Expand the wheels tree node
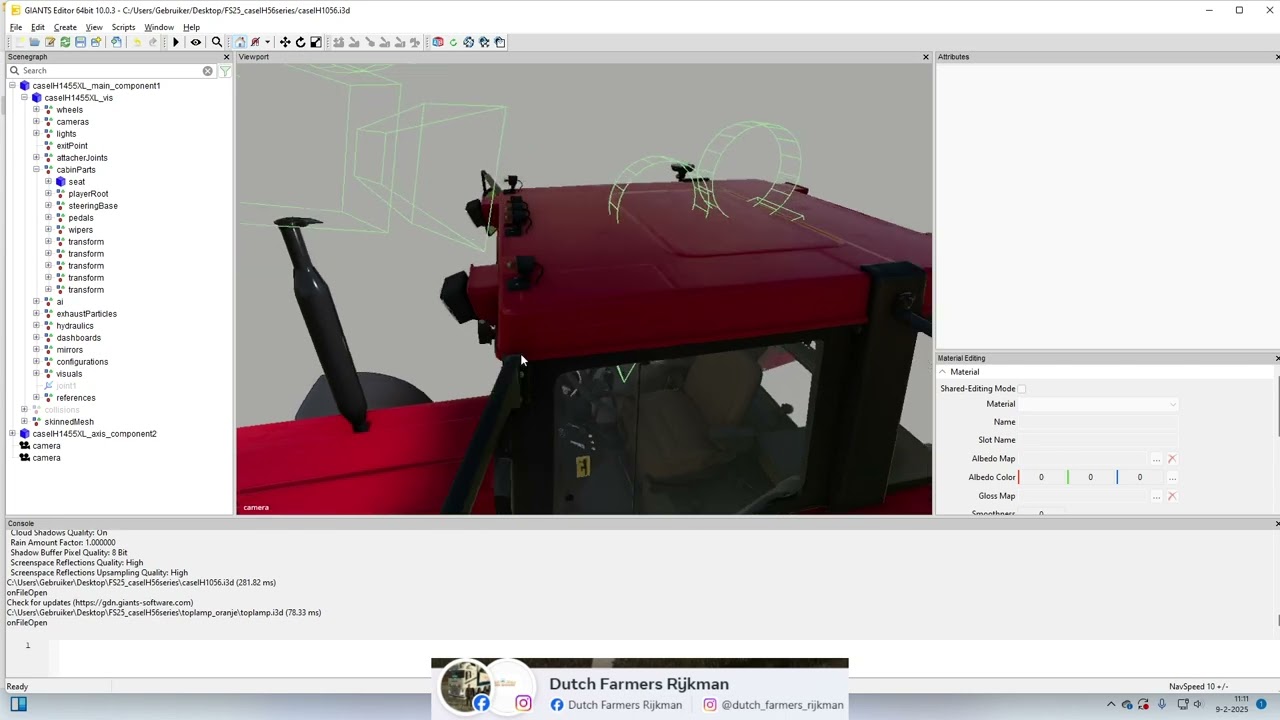This screenshot has height=720, width=1280. pyautogui.click(x=36, y=110)
